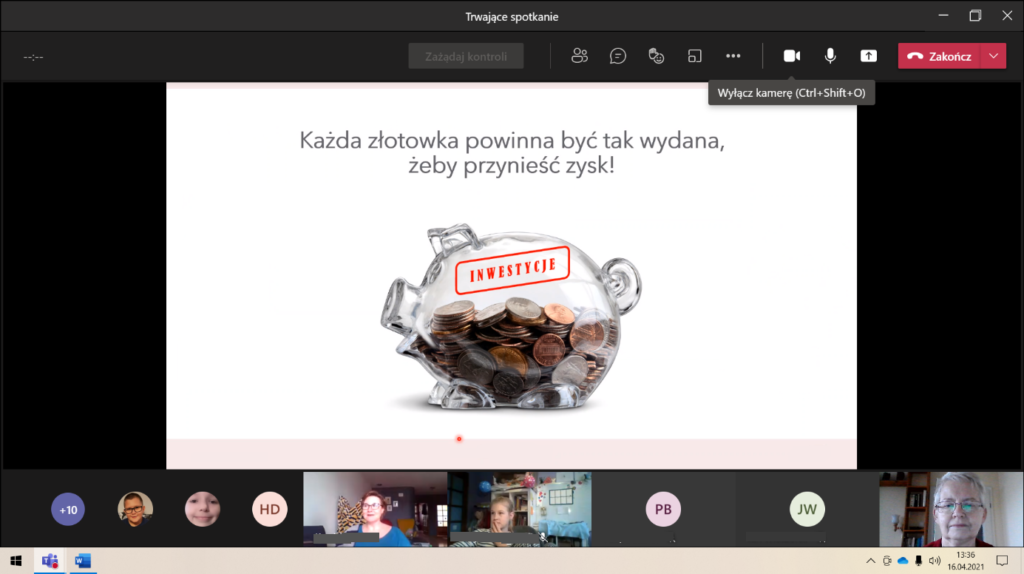Select the video tile of woman in blue

coord(376,509)
